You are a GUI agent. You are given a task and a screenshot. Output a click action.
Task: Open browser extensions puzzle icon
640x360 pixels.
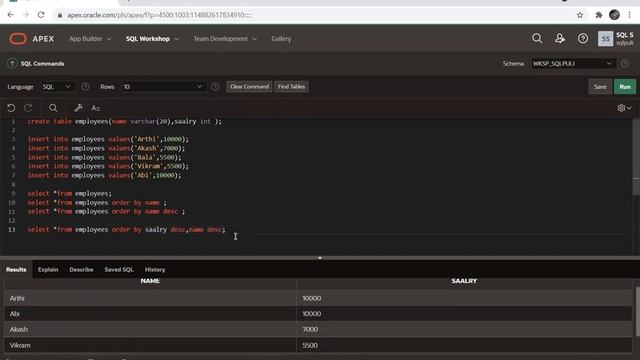[599, 15]
